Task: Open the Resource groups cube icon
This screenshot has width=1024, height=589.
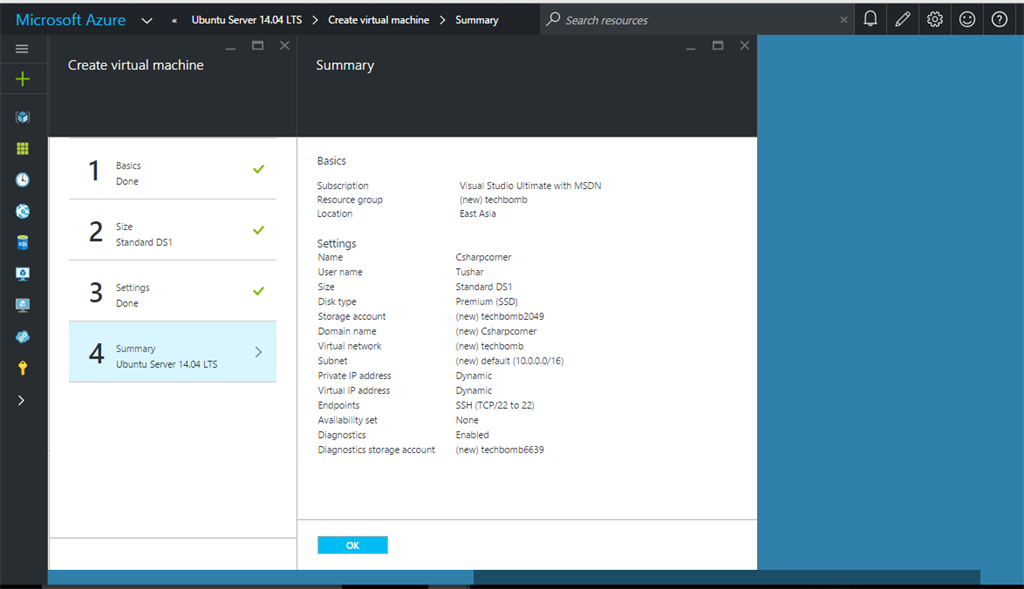Action: [23, 117]
